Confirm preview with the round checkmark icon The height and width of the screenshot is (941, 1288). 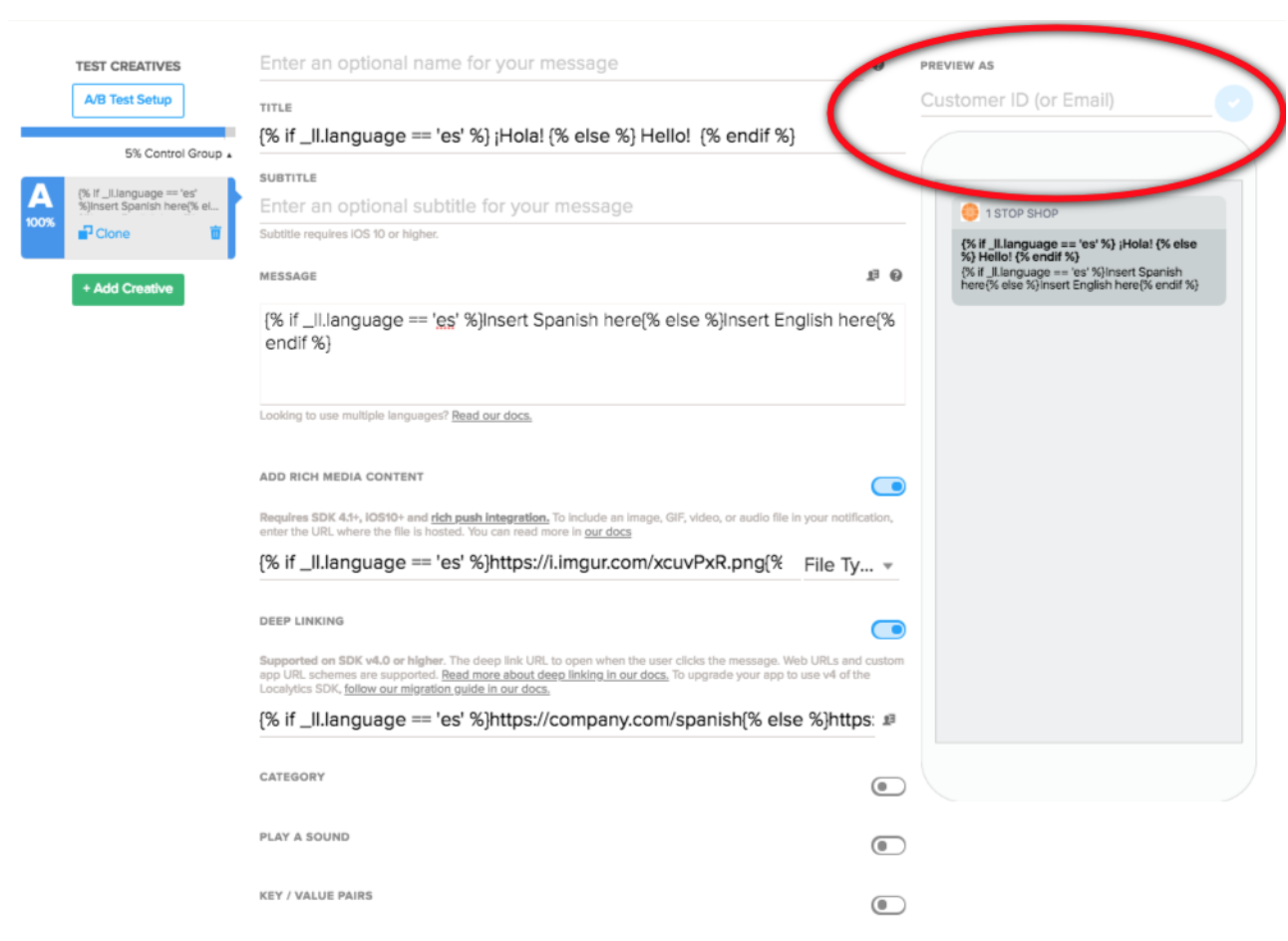point(1233,103)
